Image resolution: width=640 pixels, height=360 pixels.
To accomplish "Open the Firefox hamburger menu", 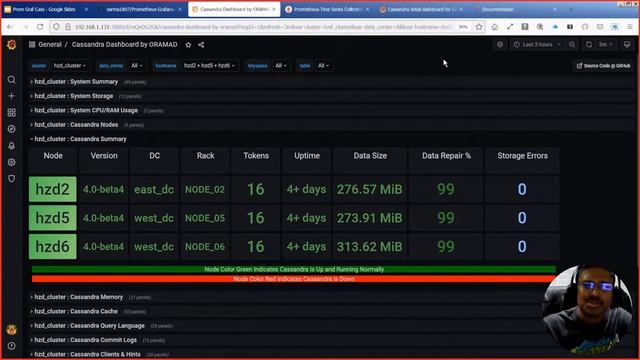I will click(x=630, y=27).
